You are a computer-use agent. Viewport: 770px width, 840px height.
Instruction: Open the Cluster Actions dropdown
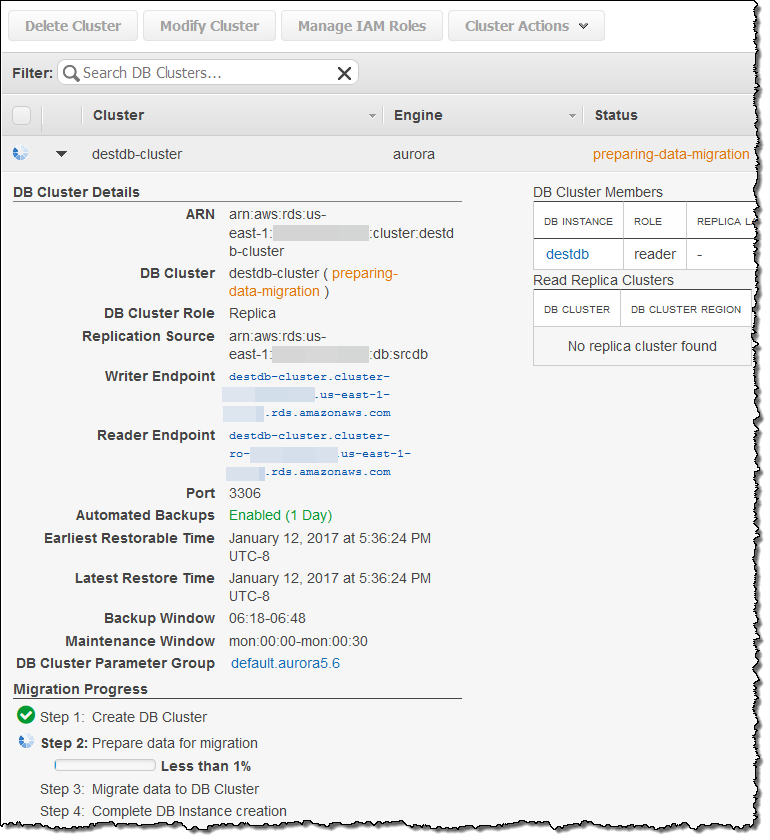(x=526, y=26)
